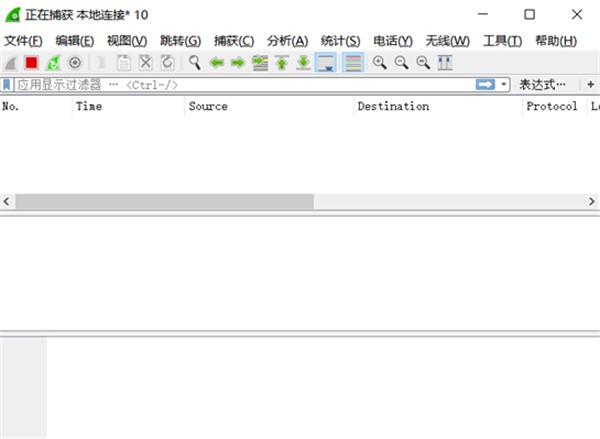
Task: Click the find packet magnifier icon
Action: [194, 62]
